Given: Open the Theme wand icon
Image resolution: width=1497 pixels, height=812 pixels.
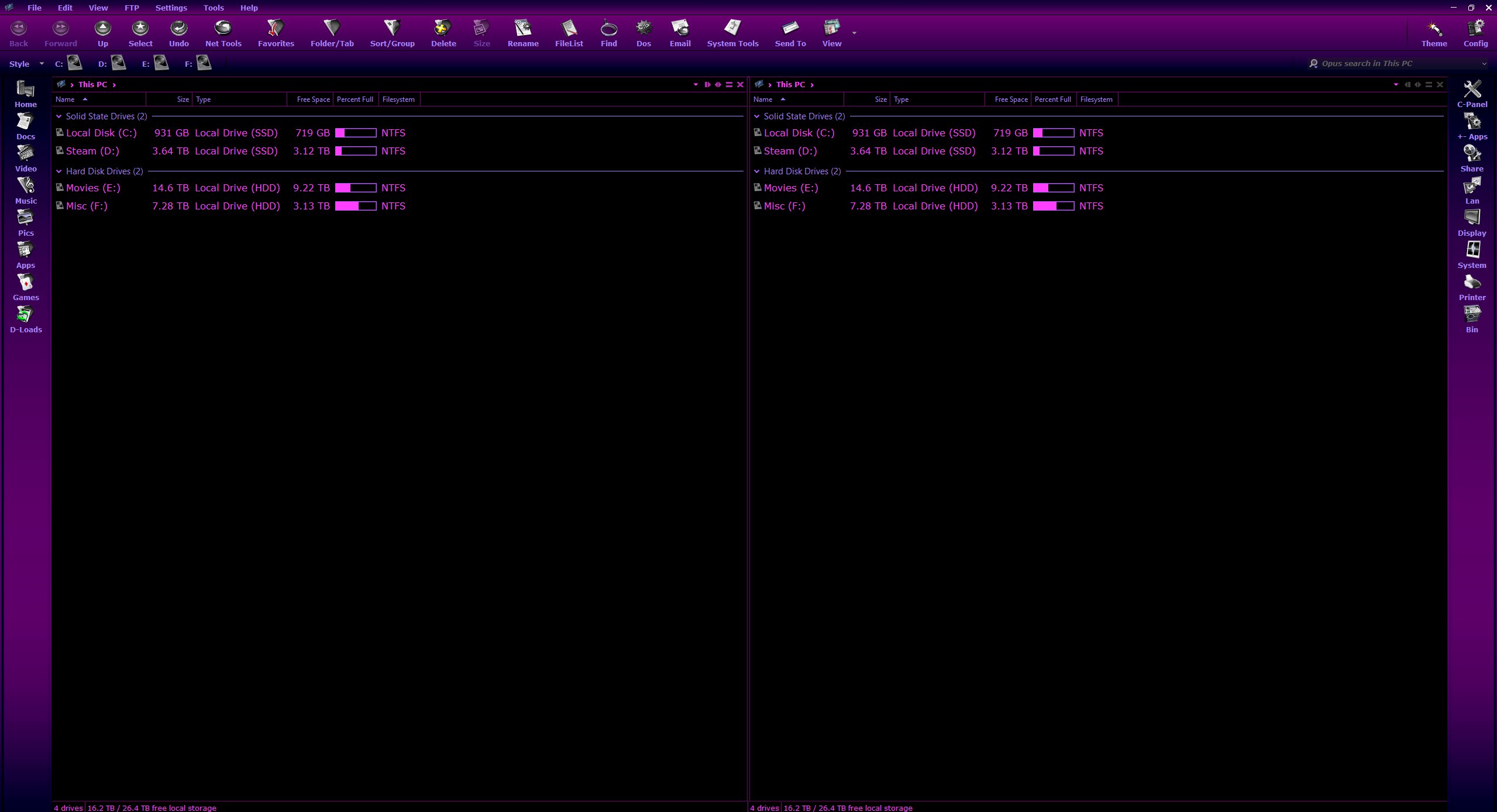Looking at the screenshot, I should [1434, 28].
